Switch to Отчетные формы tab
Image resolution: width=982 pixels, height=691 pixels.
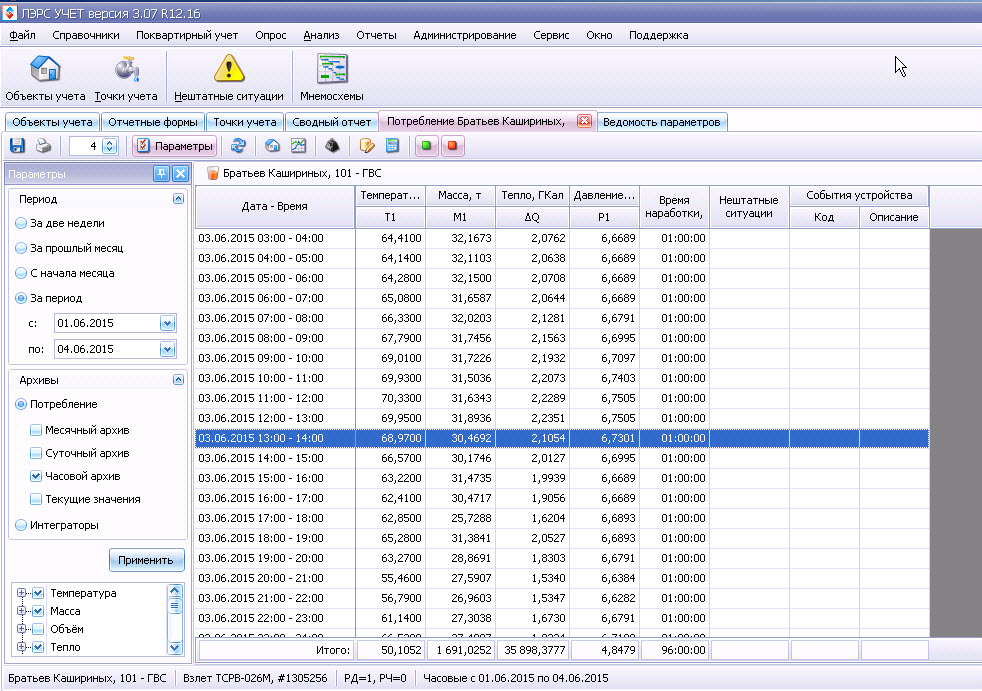coord(153,122)
